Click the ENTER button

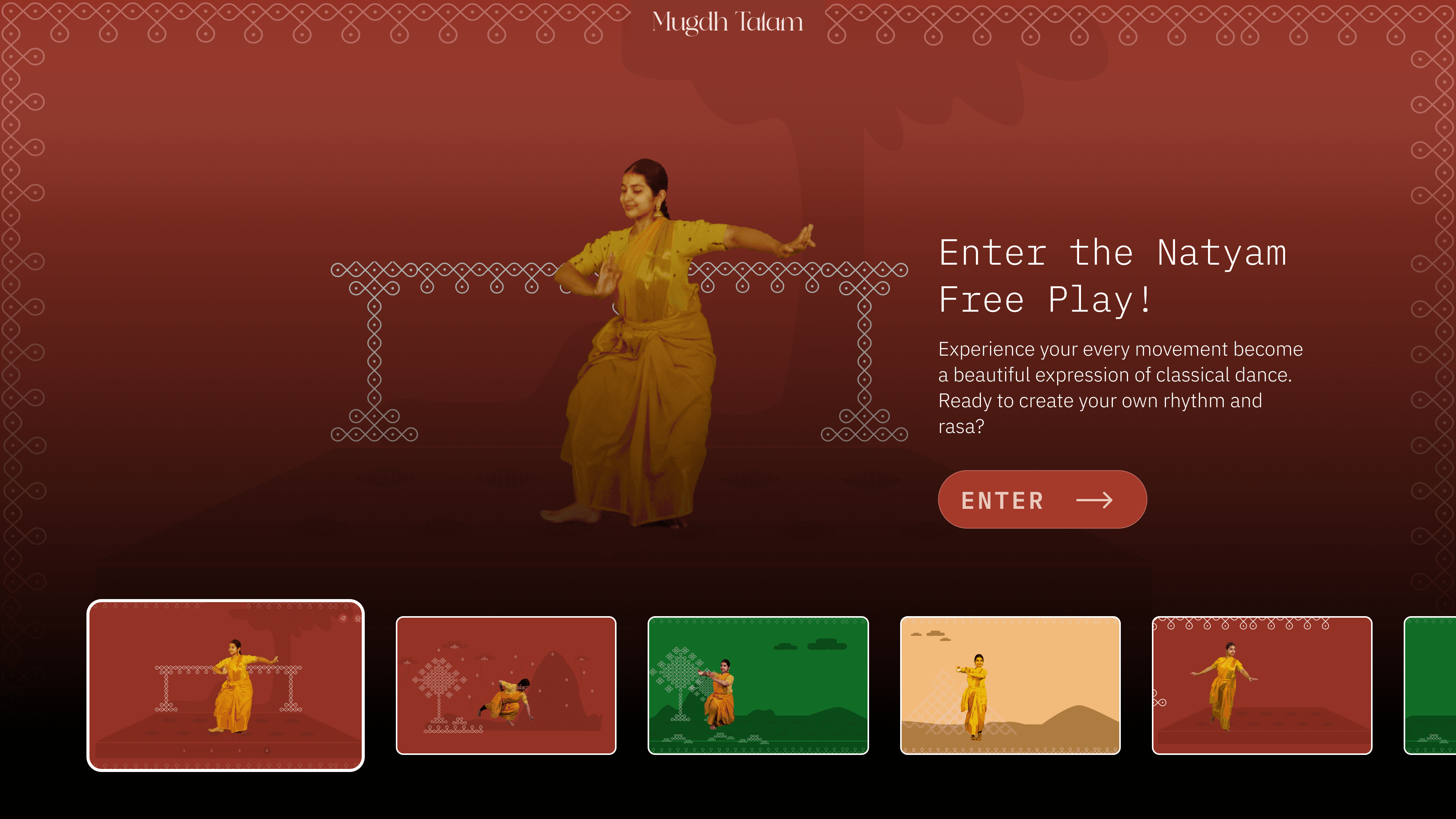[x=1042, y=500]
